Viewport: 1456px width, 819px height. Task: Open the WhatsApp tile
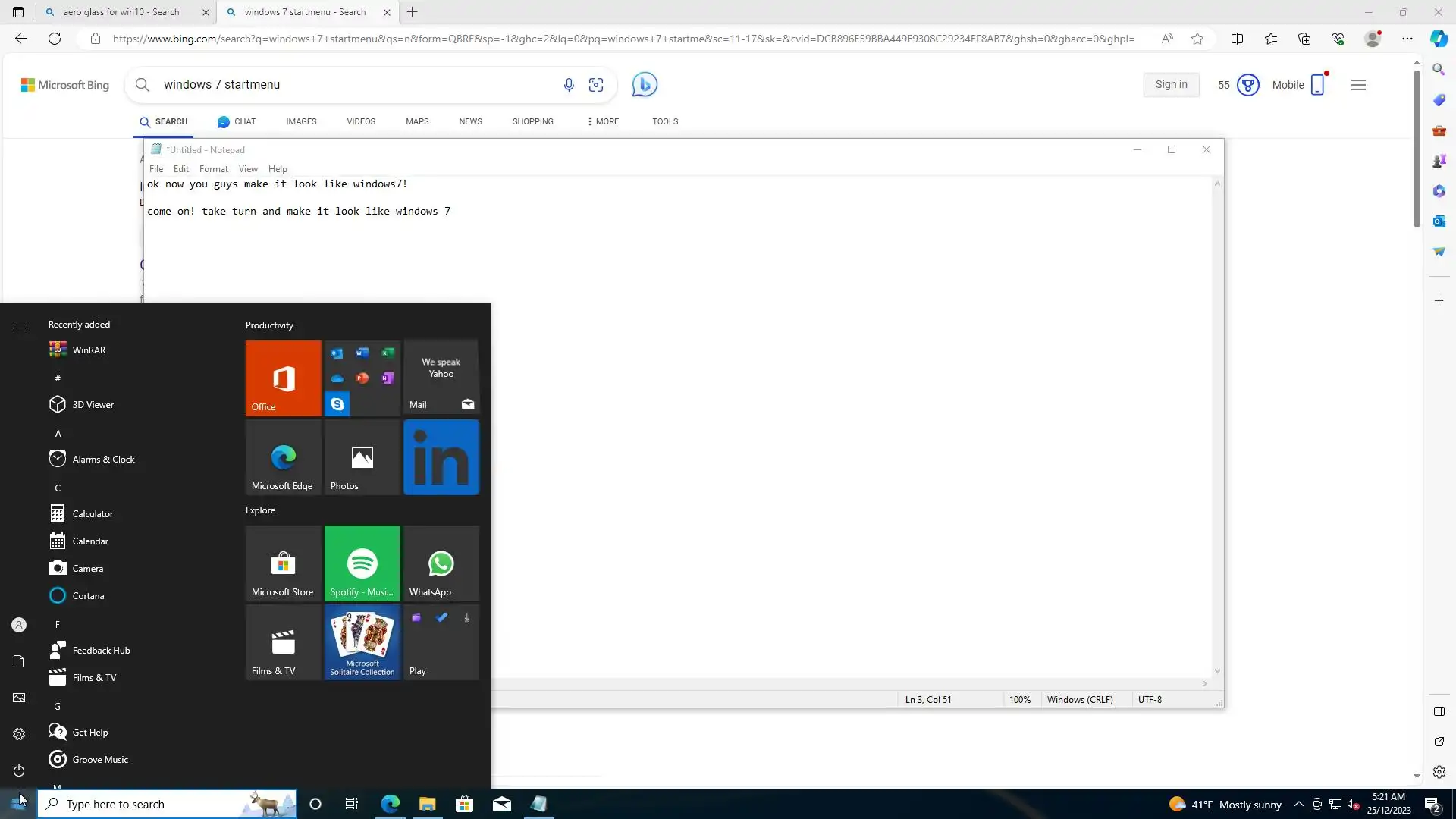(441, 563)
